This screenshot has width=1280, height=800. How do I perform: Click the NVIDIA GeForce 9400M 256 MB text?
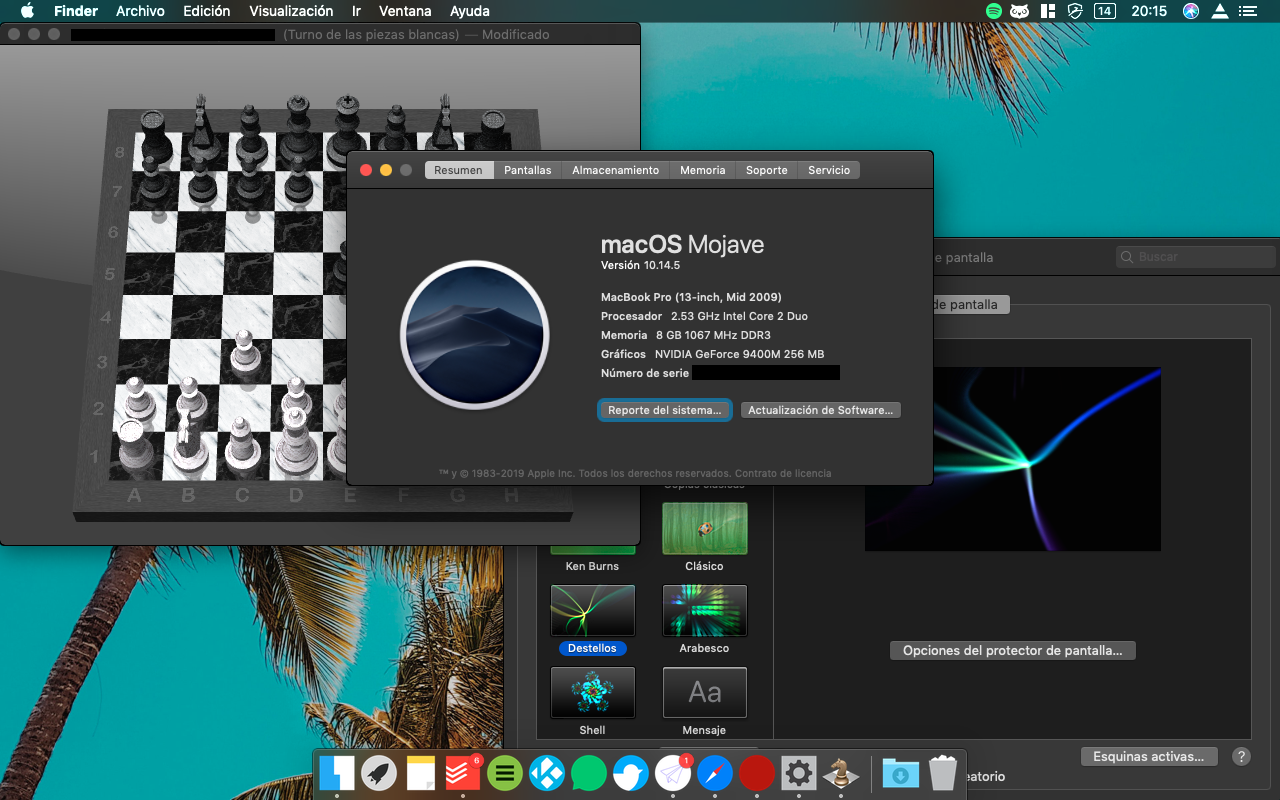click(x=739, y=354)
